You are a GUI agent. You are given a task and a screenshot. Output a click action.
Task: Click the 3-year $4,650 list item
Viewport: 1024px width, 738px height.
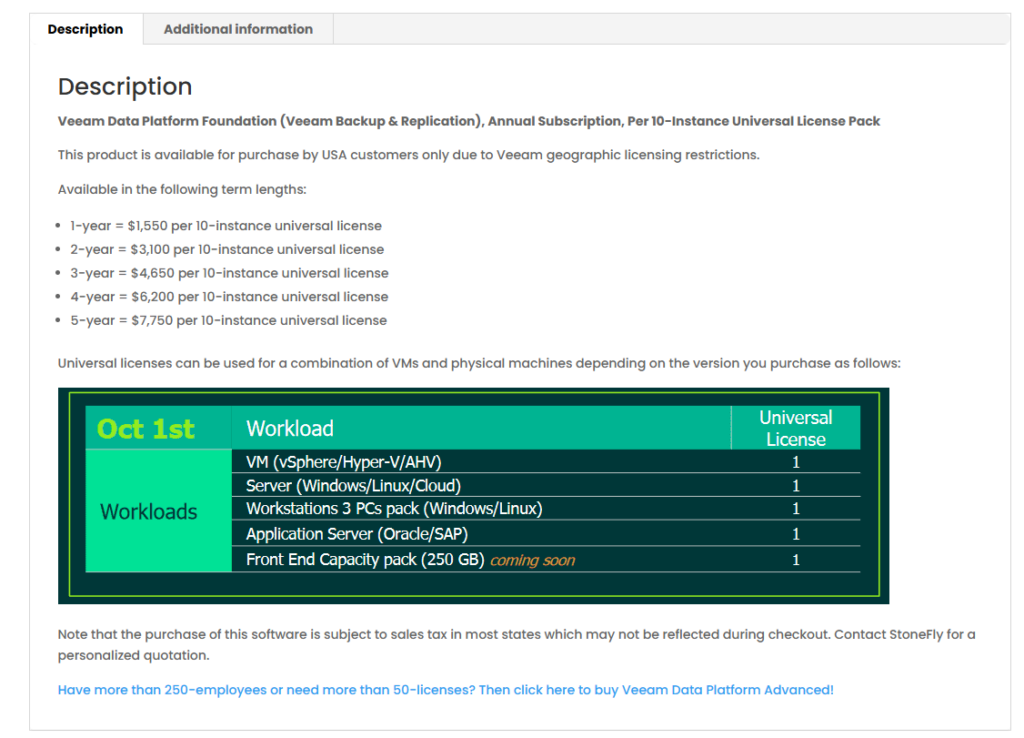[229, 273]
